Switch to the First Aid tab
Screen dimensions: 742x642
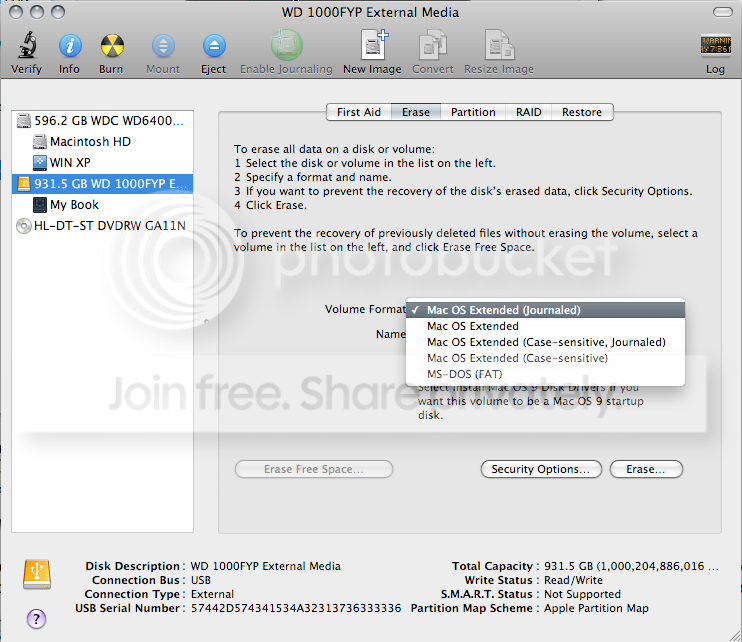click(x=358, y=112)
